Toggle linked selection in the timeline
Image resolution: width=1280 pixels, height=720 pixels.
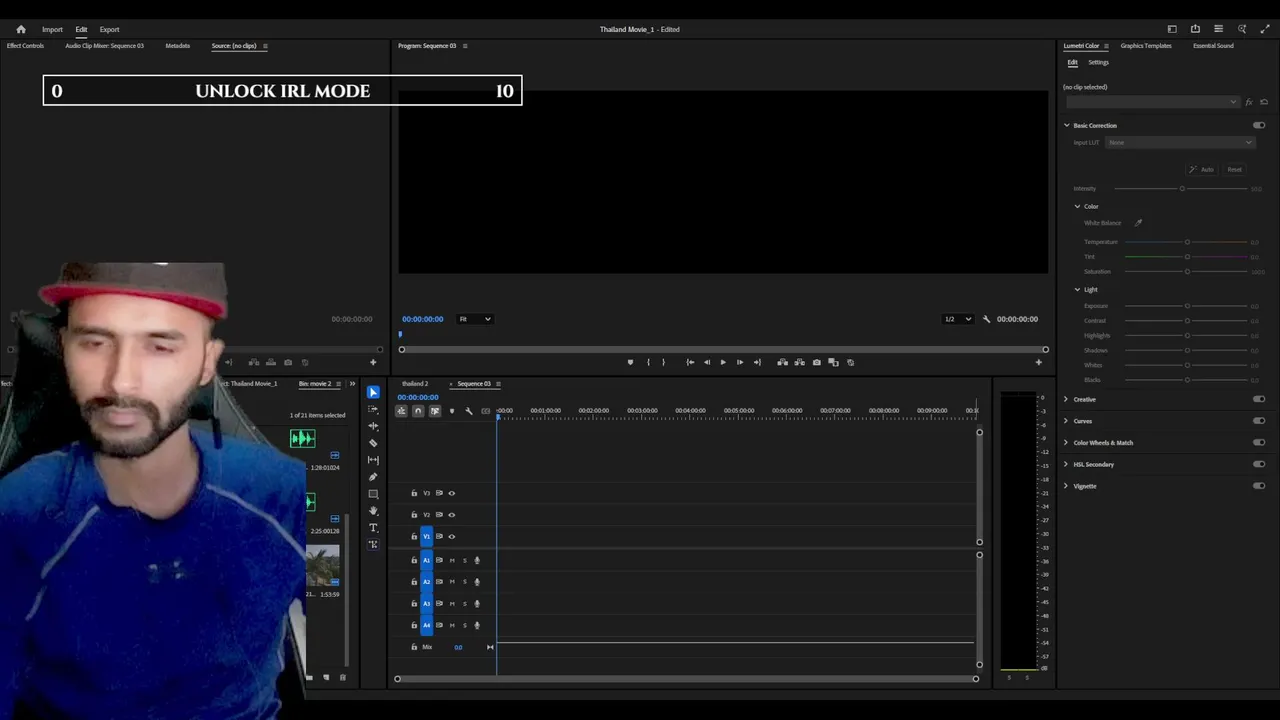pyautogui.click(x=435, y=411)
